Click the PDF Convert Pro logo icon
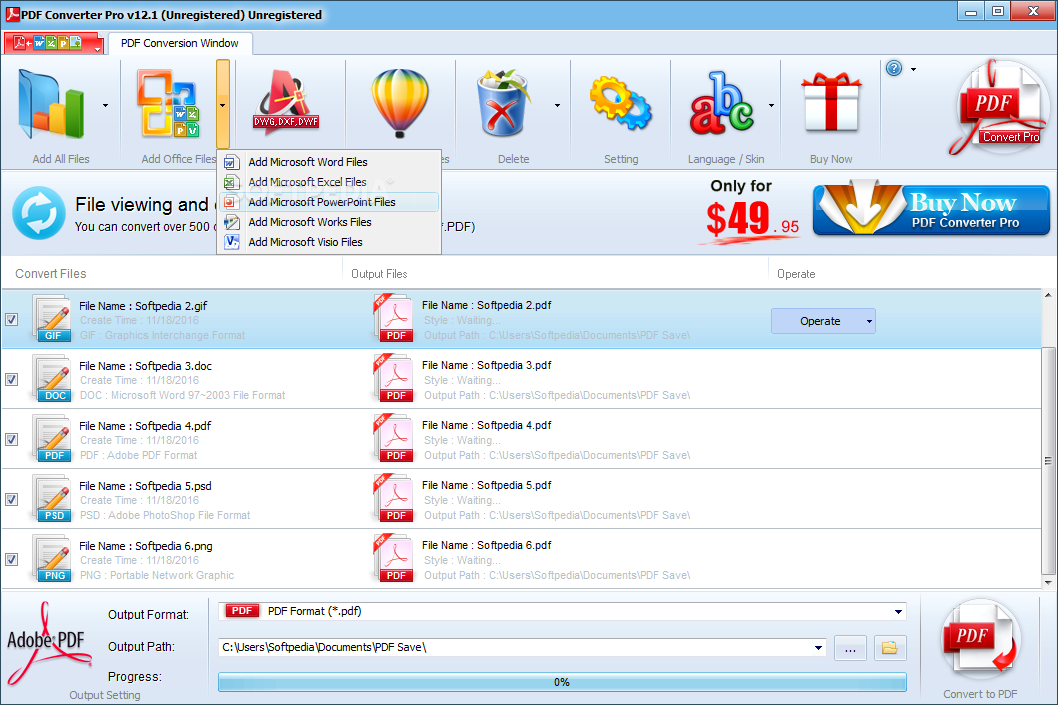Viewport: 1058px width, 705px height. click(x=998, y=108)
